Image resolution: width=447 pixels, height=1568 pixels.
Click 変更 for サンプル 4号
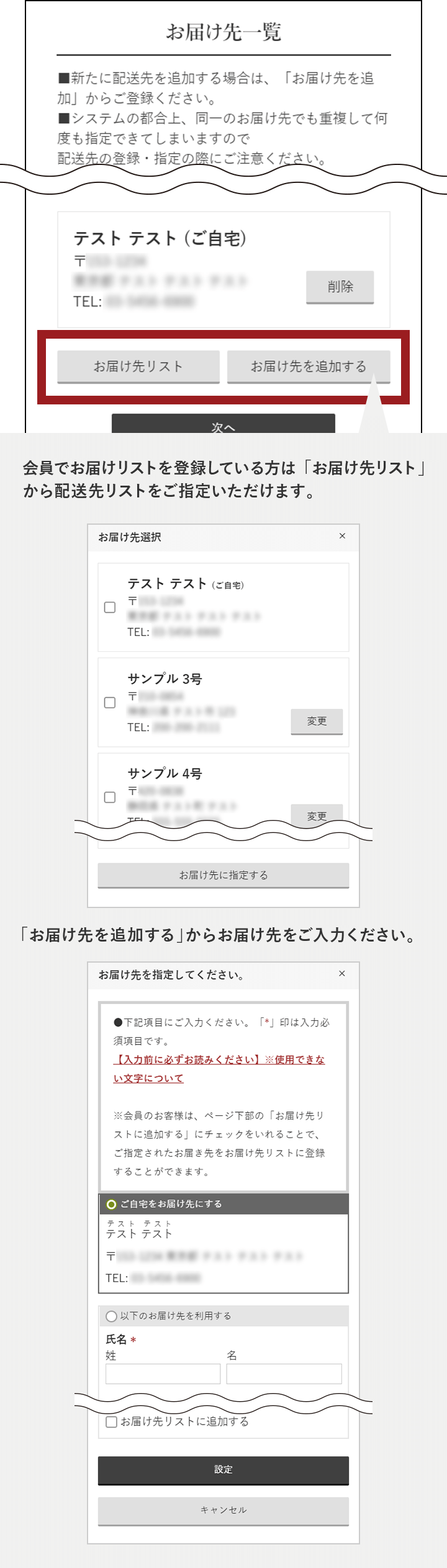pyautogui.click(x=317, y=814)
